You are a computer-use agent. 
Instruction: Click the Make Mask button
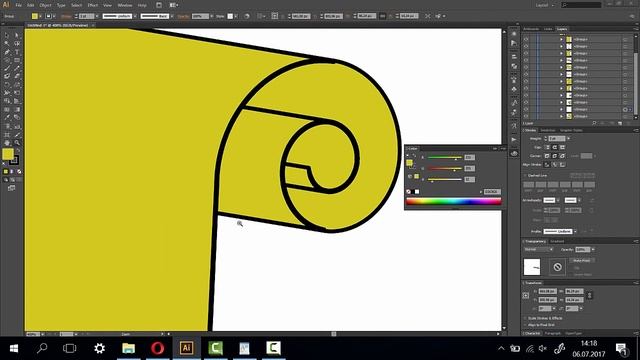[x=582, y=260]
